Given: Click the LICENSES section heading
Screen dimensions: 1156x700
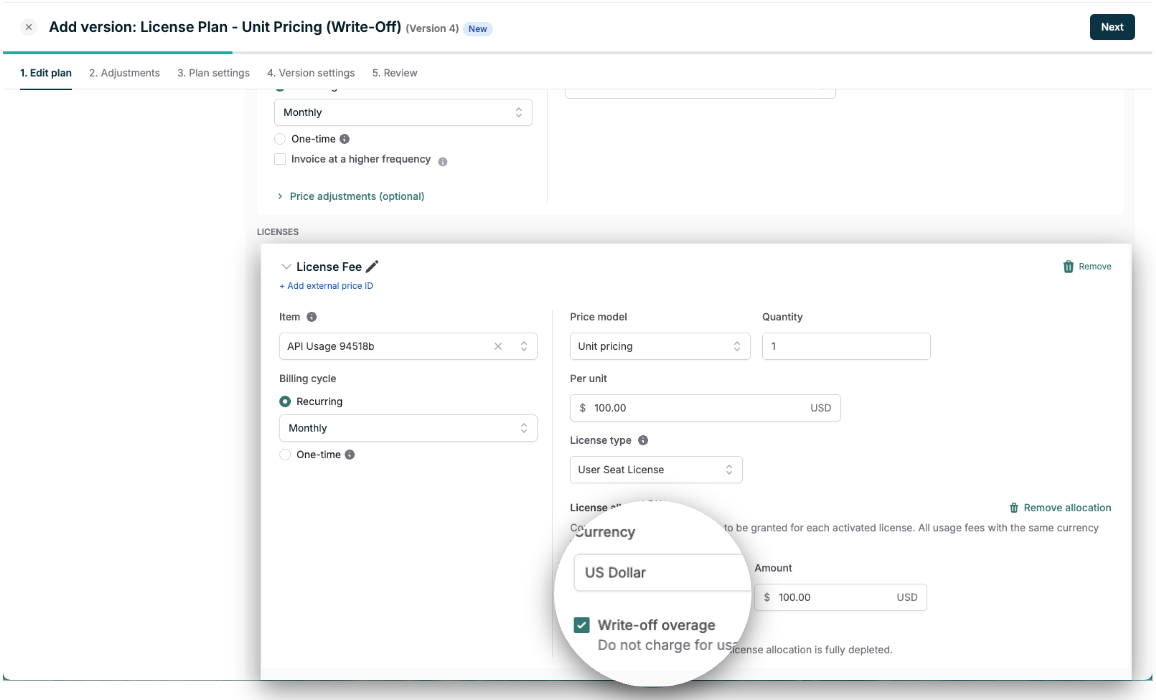Looking at the screenshot, I should tap(278, 232).
